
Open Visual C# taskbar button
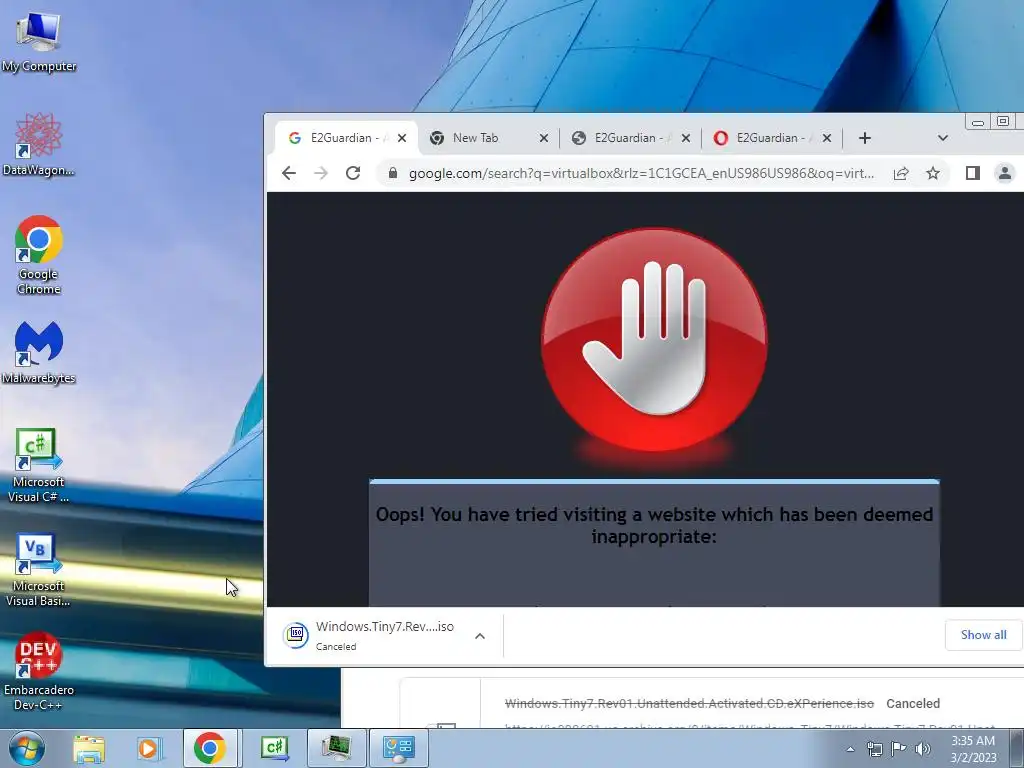pos(274,748)
